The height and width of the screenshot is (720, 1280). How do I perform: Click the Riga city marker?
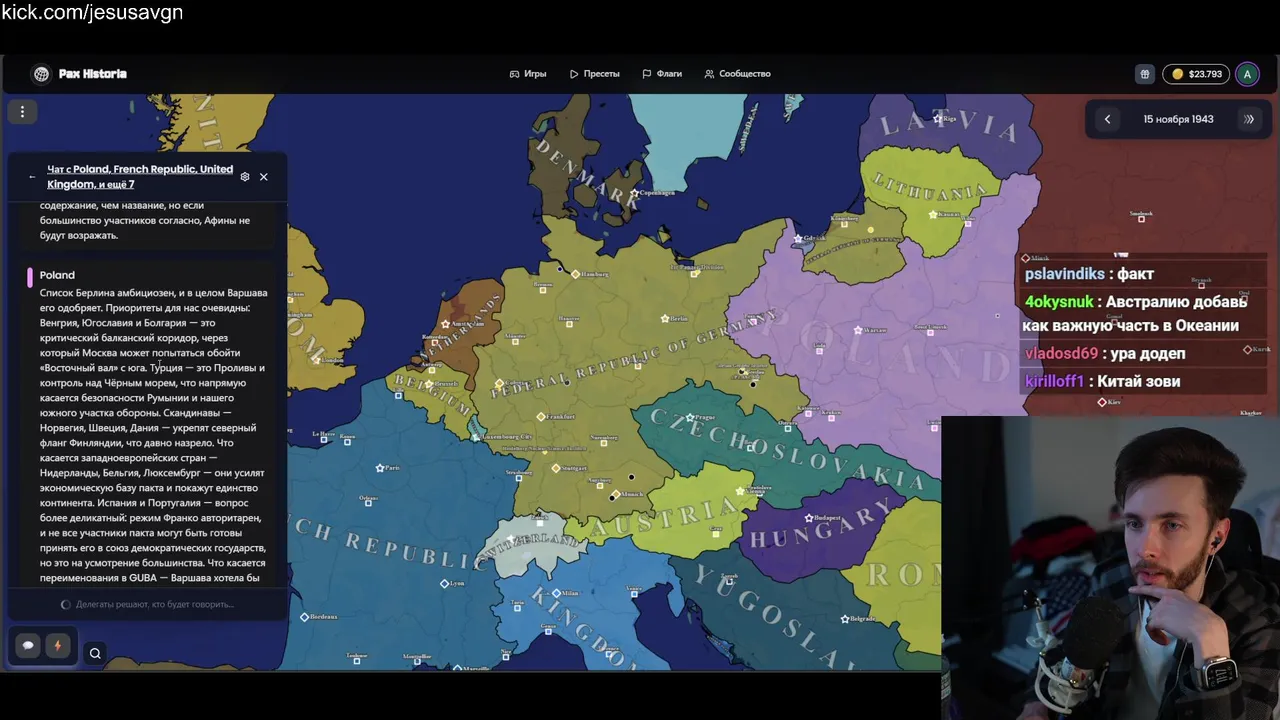tap(937, 118)
